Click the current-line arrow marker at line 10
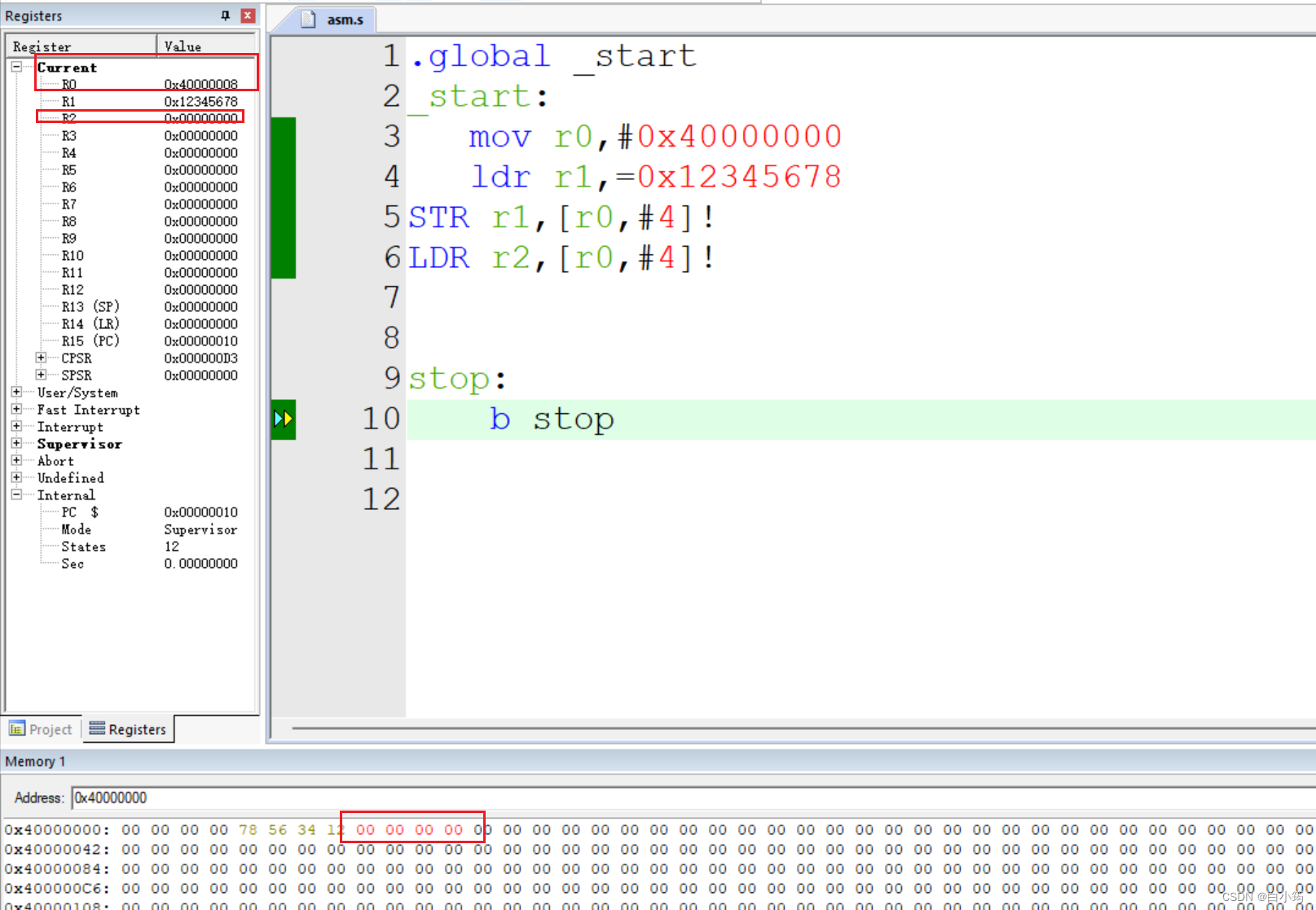This screenshot has width=1316, height=910. [x=283, y=419]
